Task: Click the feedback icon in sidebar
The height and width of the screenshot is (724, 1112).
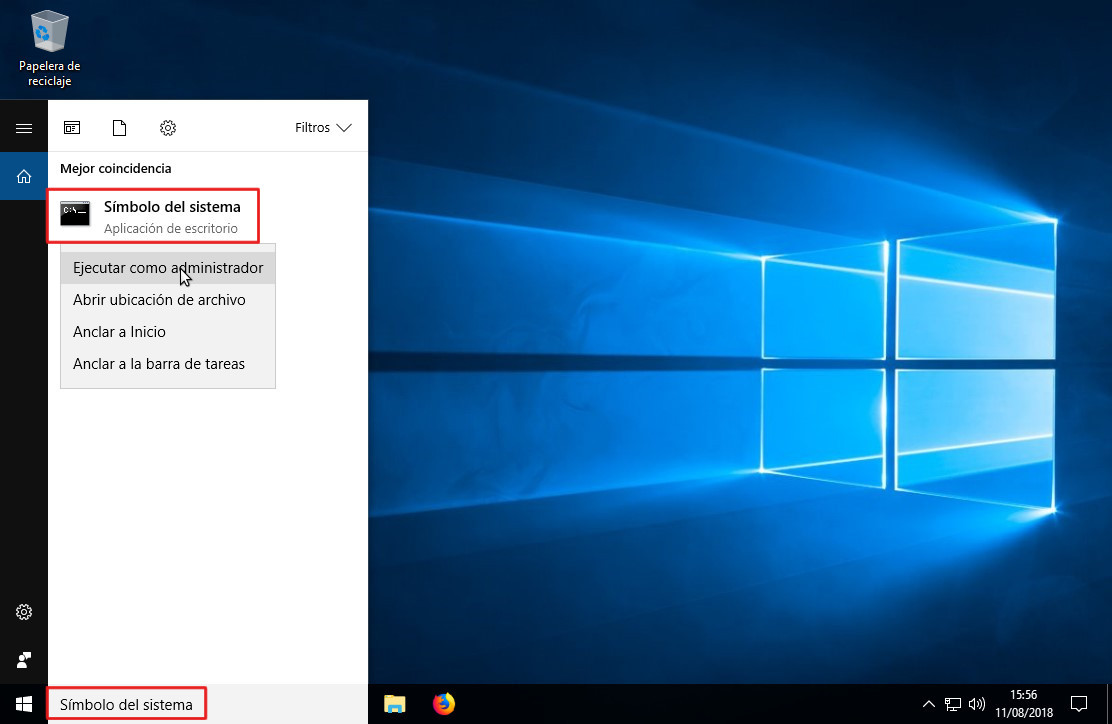Action: coord(24,660)
